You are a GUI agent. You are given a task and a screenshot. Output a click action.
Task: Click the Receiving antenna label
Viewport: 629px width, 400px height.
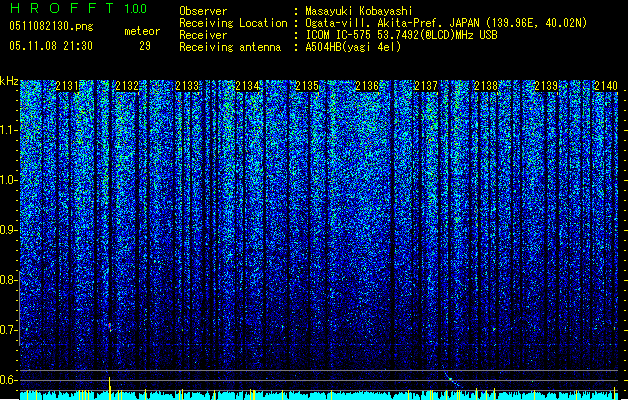coord(230,47)
